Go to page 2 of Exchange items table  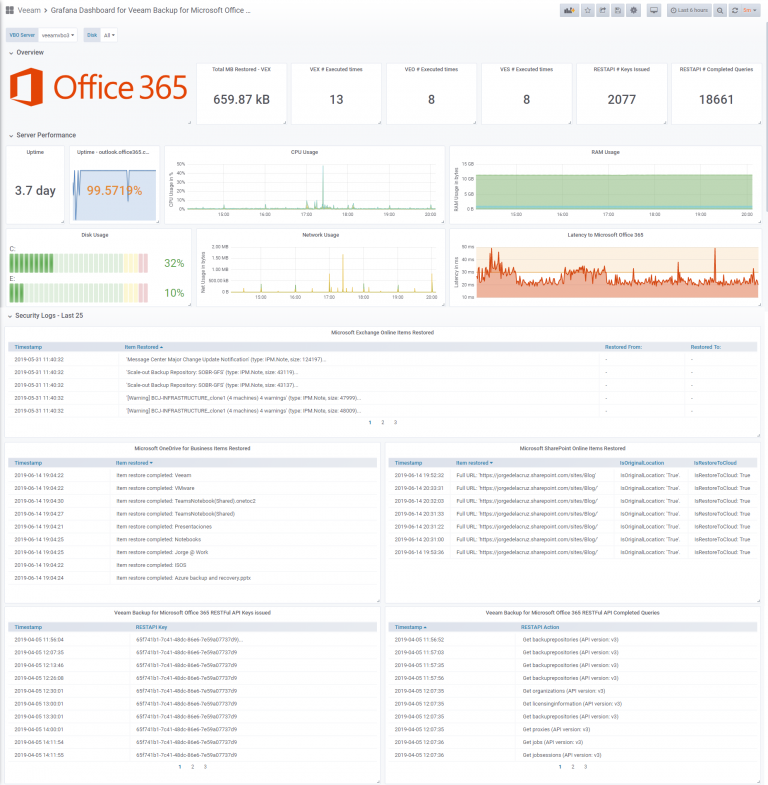click(x=382, y=423)
